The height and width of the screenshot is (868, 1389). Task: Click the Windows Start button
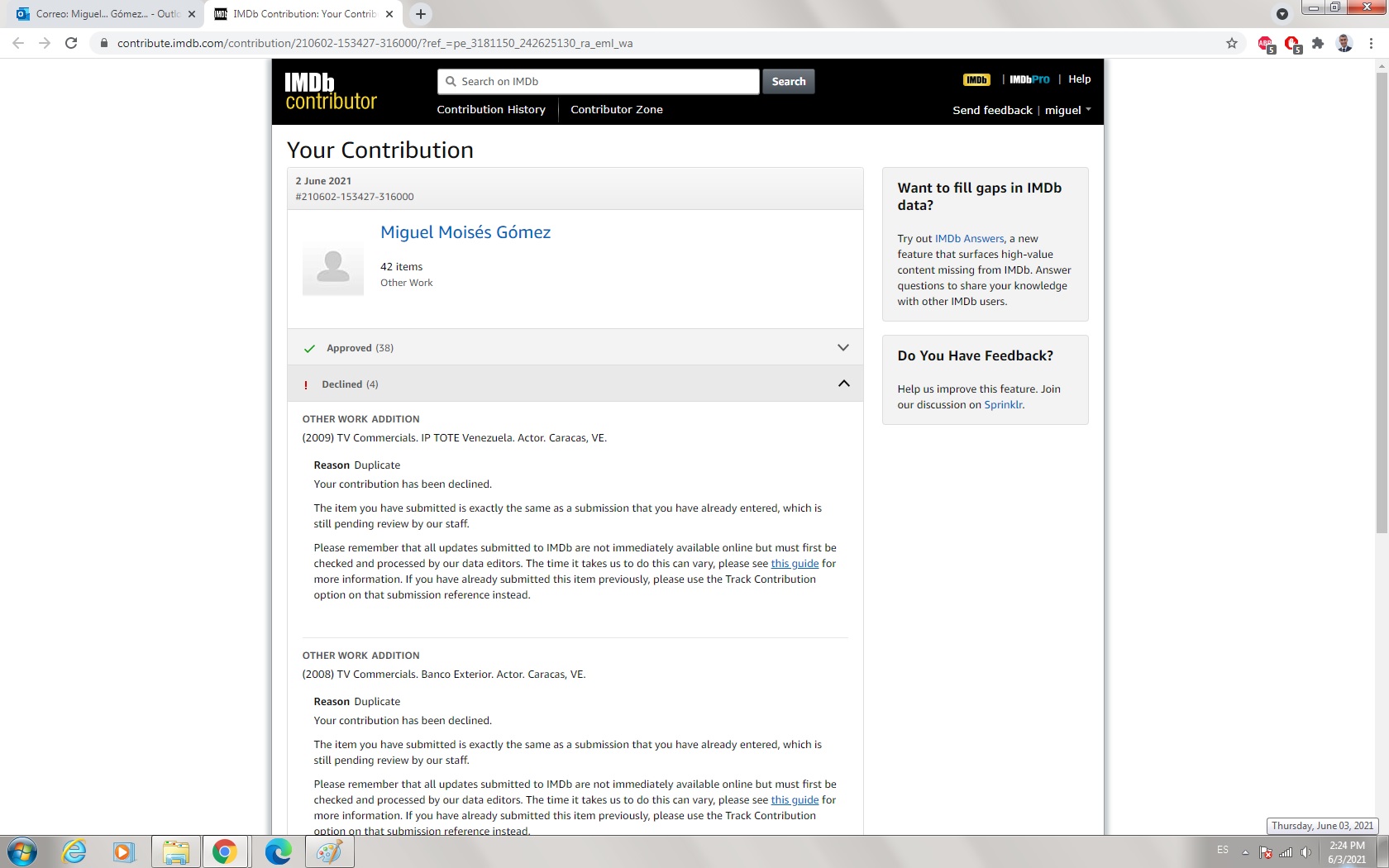pos(22,851)
